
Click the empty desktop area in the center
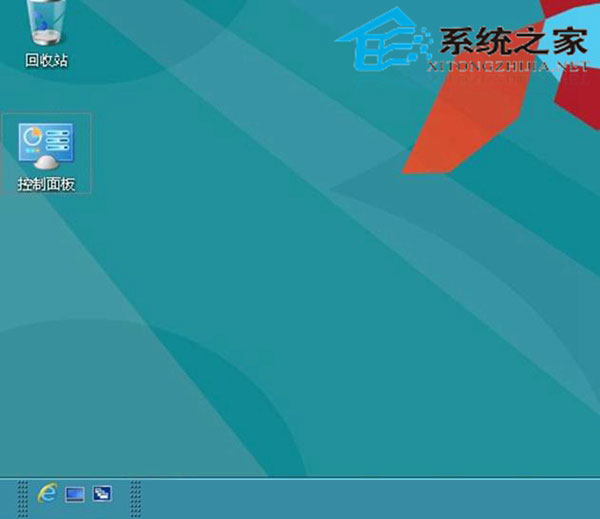pyautogui.click(x=300, y=300)
